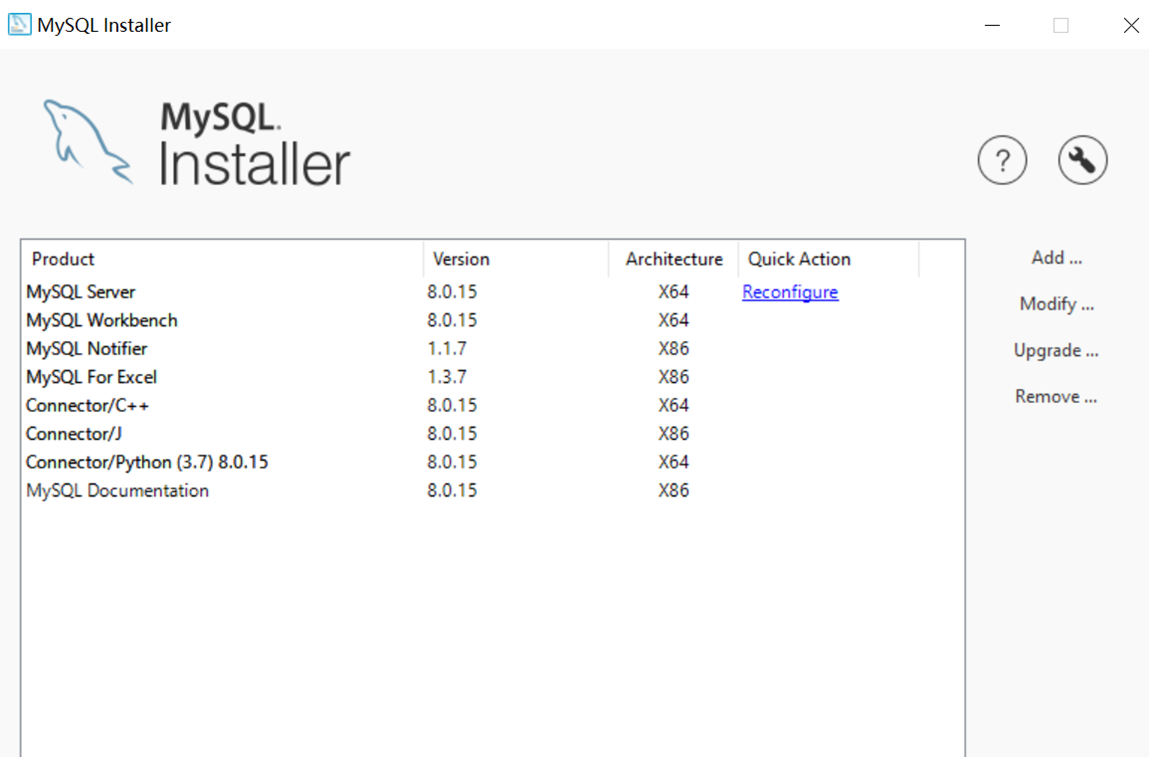Select the MySQL Server row
Viewport: 1153px width, 757px height.
(x=493, y=292)
